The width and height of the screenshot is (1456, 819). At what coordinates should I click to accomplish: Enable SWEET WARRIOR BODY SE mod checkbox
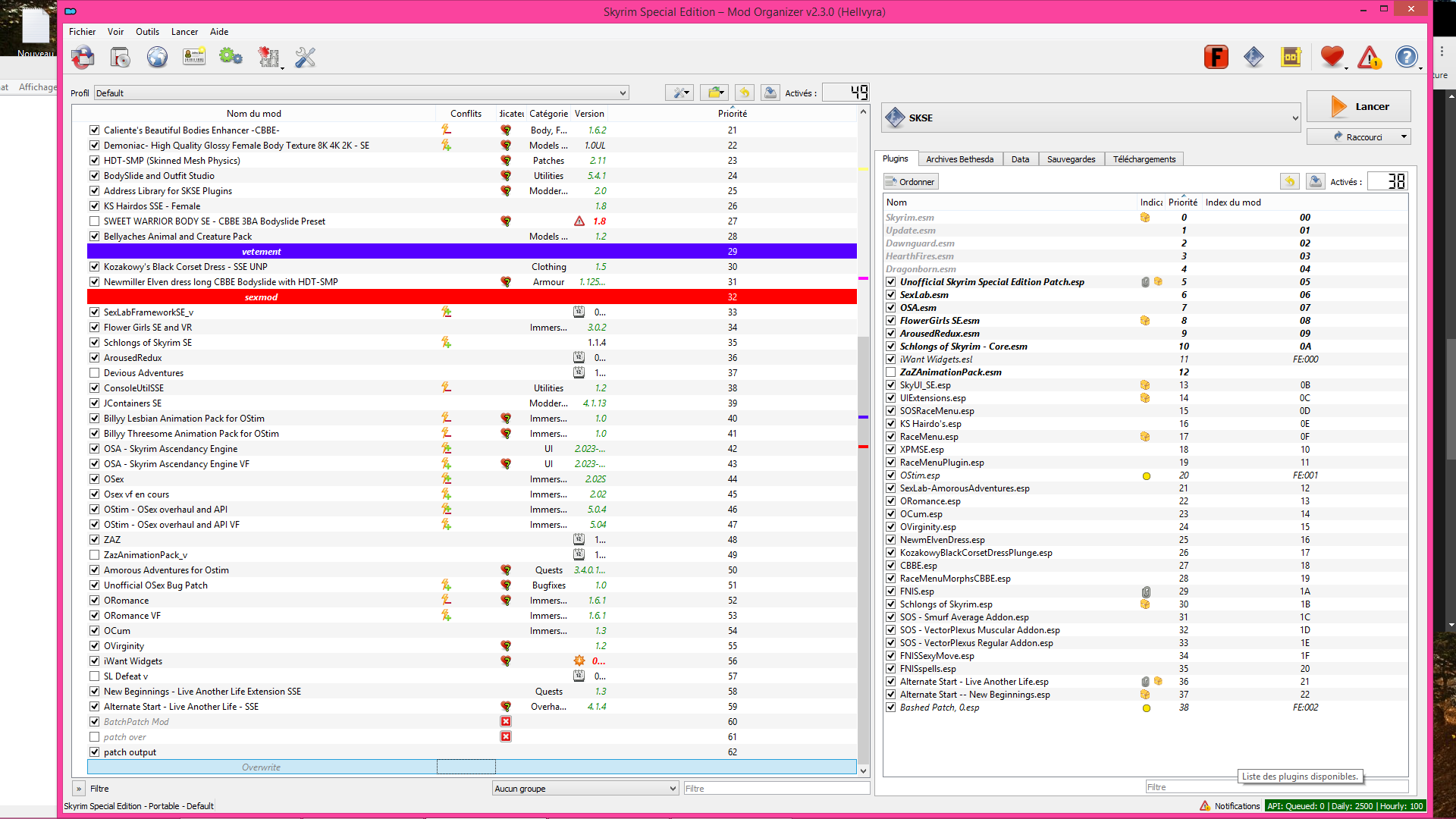(x=94, y=221)
